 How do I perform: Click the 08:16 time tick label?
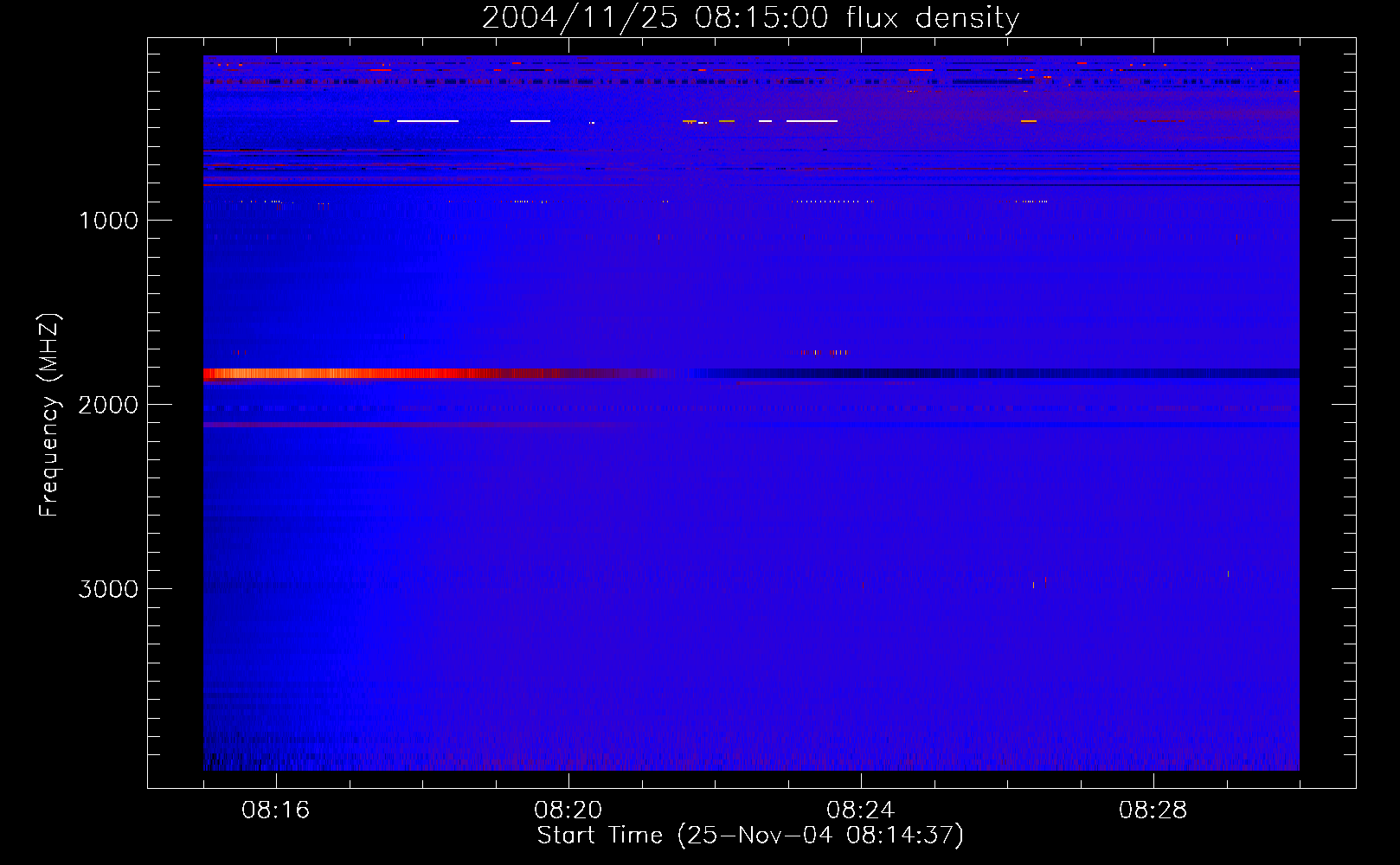pos(276,811)
